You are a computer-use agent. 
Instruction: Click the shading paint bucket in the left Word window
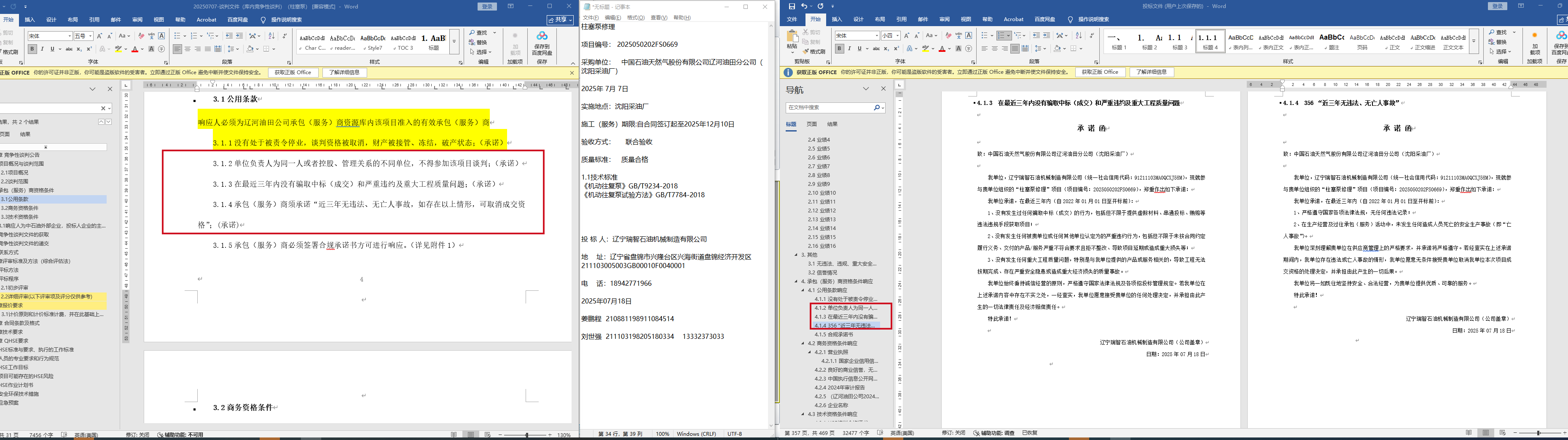(x=250, y=49)
